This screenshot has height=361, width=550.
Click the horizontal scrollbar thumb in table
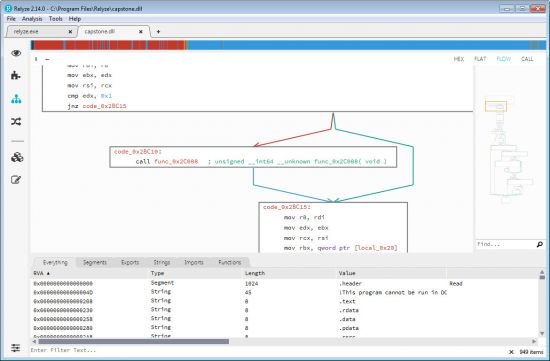point(134,341)
